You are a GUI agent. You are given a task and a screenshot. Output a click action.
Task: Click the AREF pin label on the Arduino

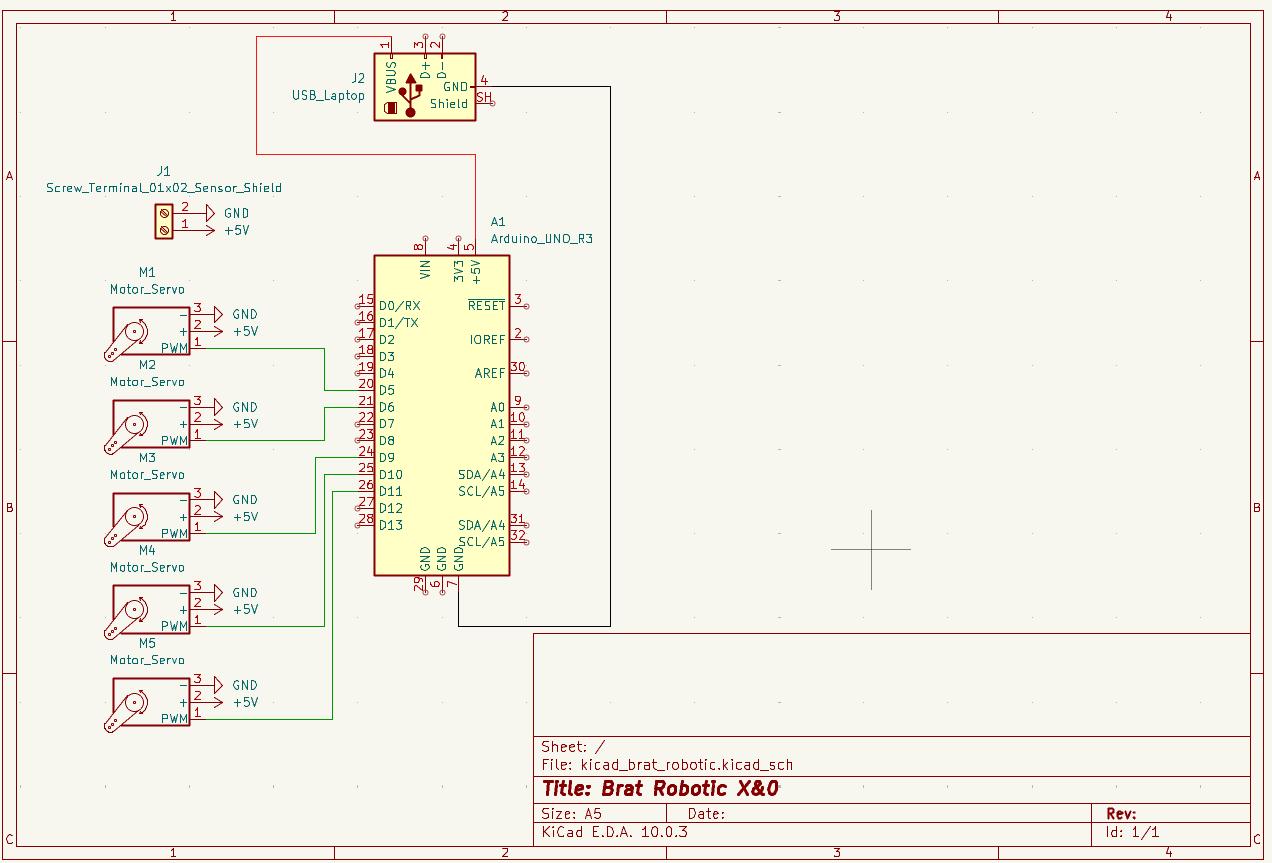click(490, 373)
